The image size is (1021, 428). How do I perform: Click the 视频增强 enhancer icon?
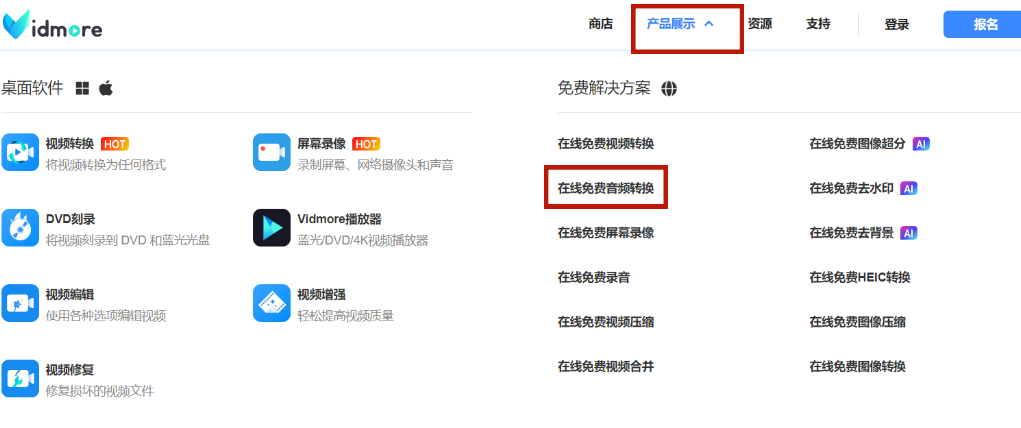point(271,303)
